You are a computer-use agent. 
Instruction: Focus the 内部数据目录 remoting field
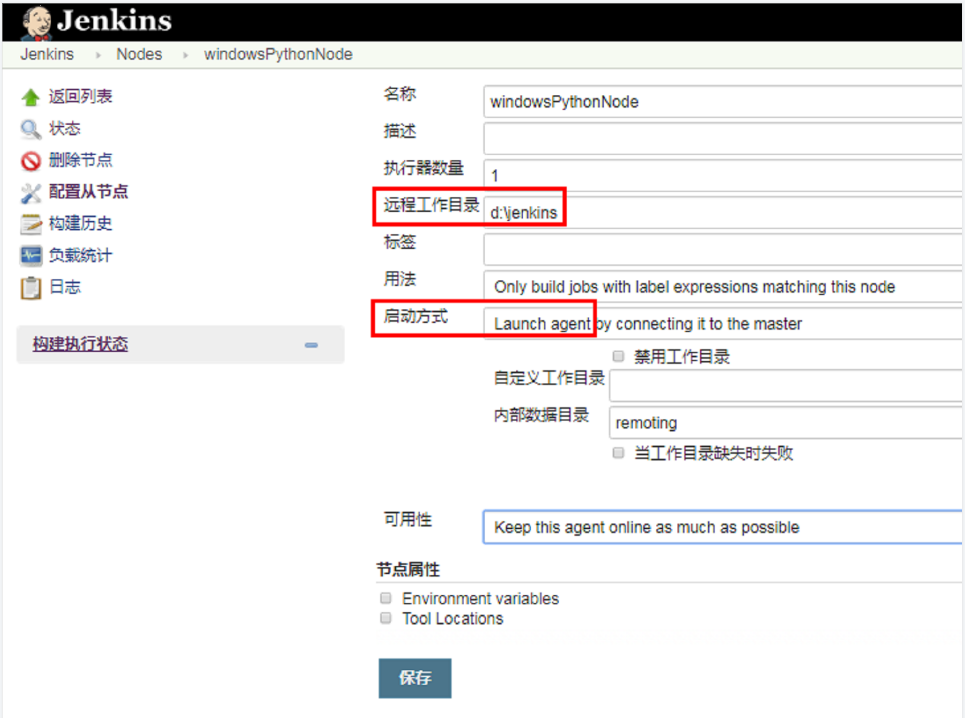[x=787, y=423]
